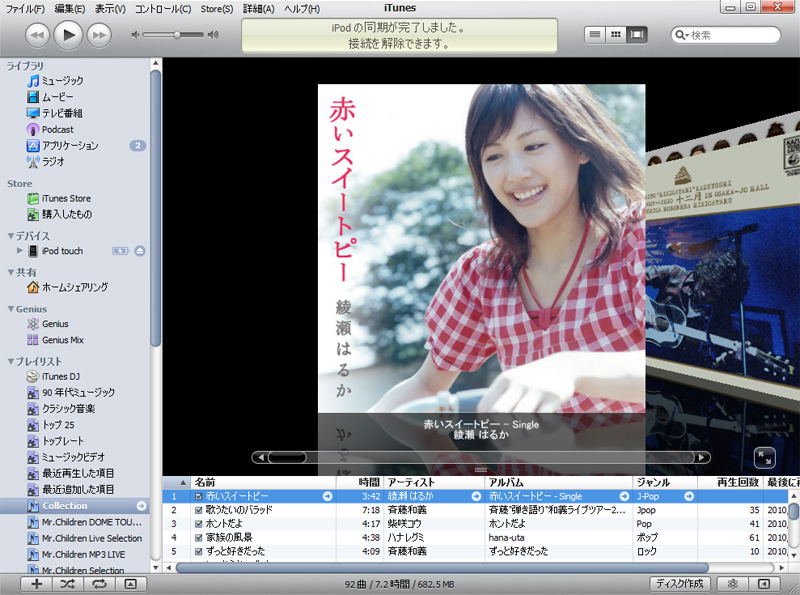Open the コントロール(C) menu
Screen dimensions: 800x595
click(x=163, y=9)
